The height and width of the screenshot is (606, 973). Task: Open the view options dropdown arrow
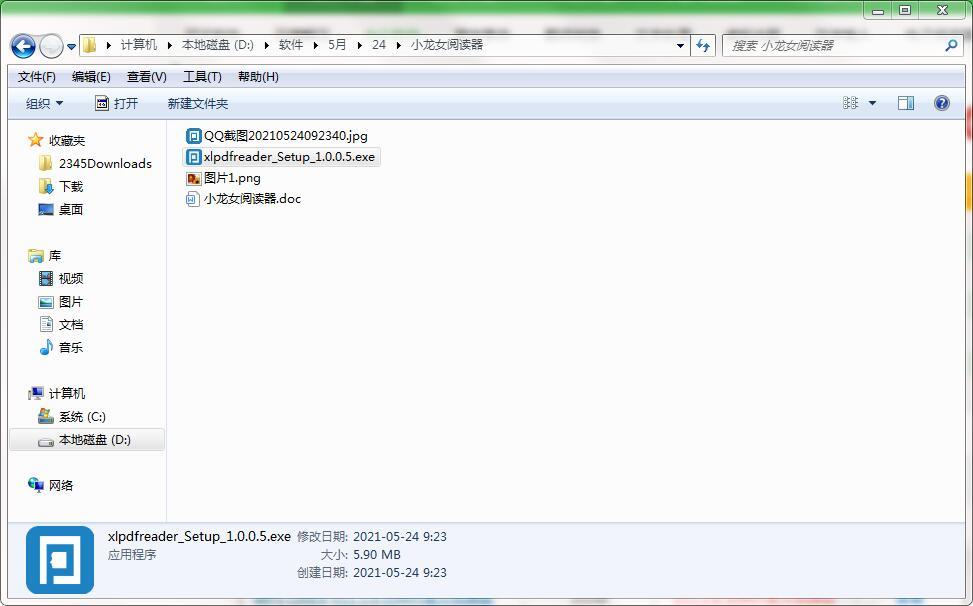[x=872, y=104]
